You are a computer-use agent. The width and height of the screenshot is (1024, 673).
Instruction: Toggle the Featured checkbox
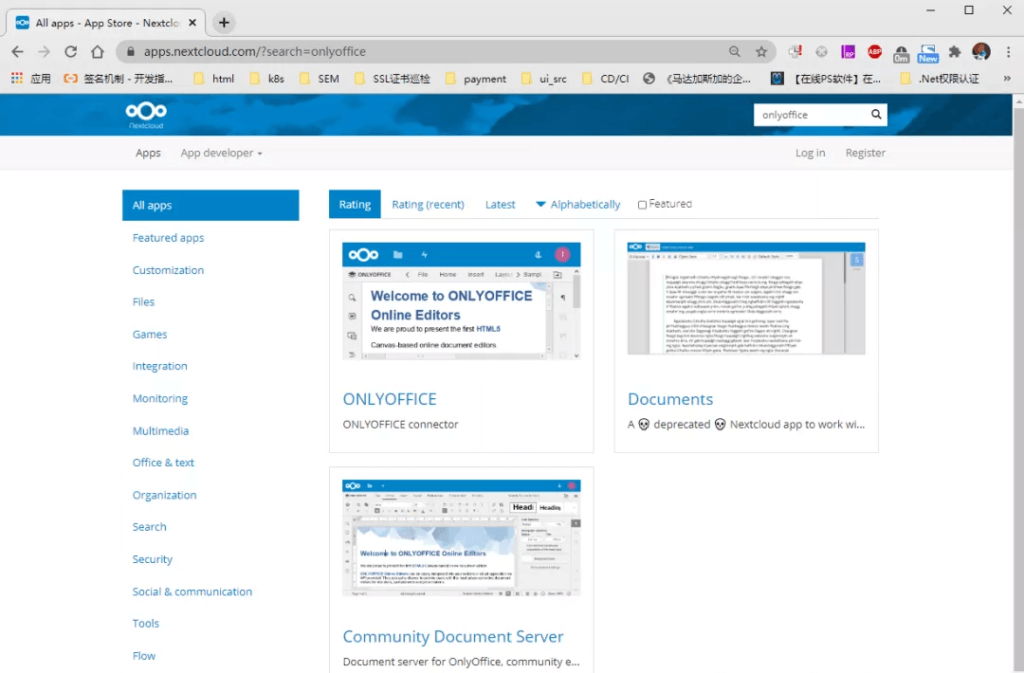click(x=642, y=205)
